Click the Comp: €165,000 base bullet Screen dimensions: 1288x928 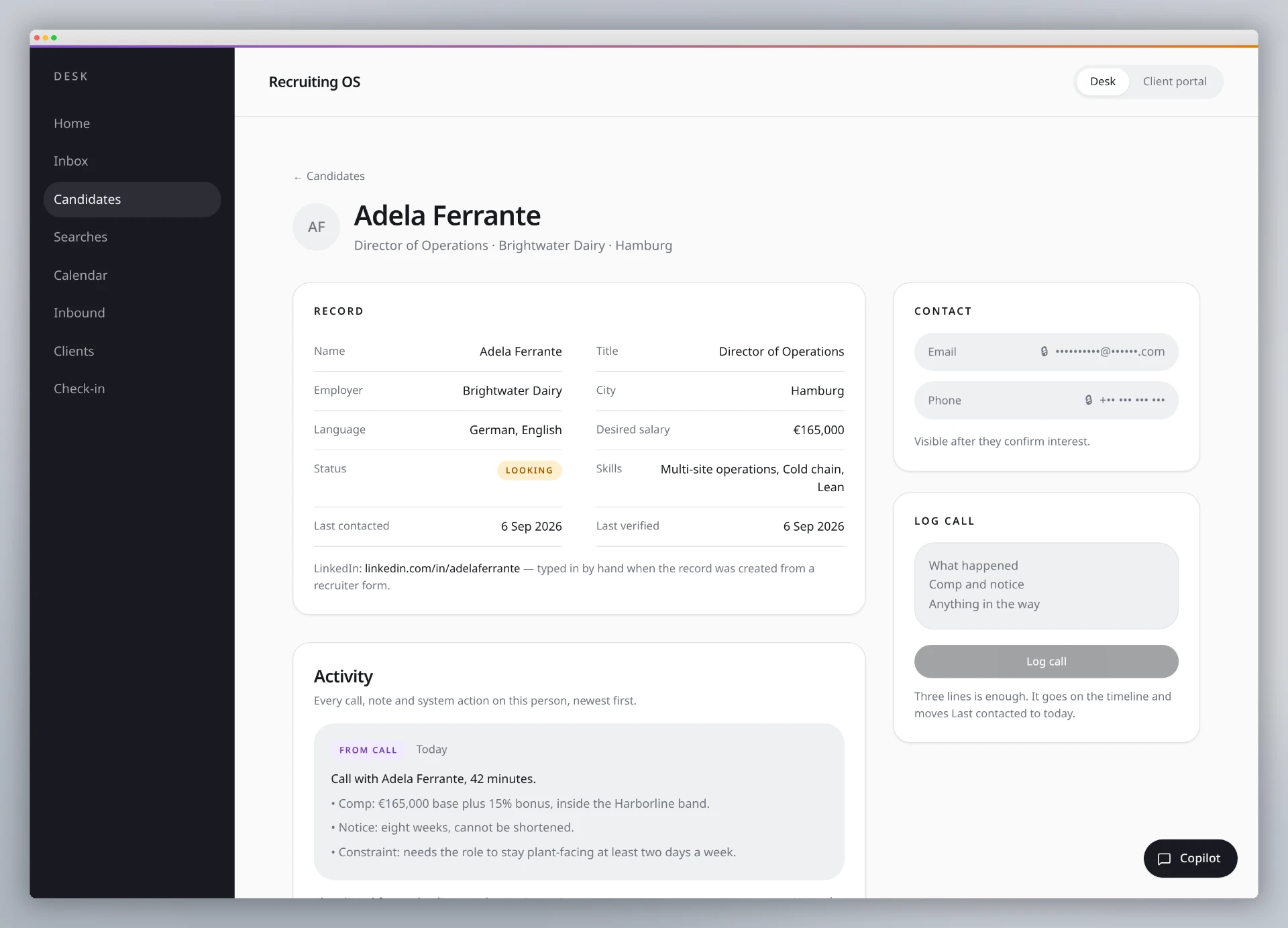pos(521,804)
